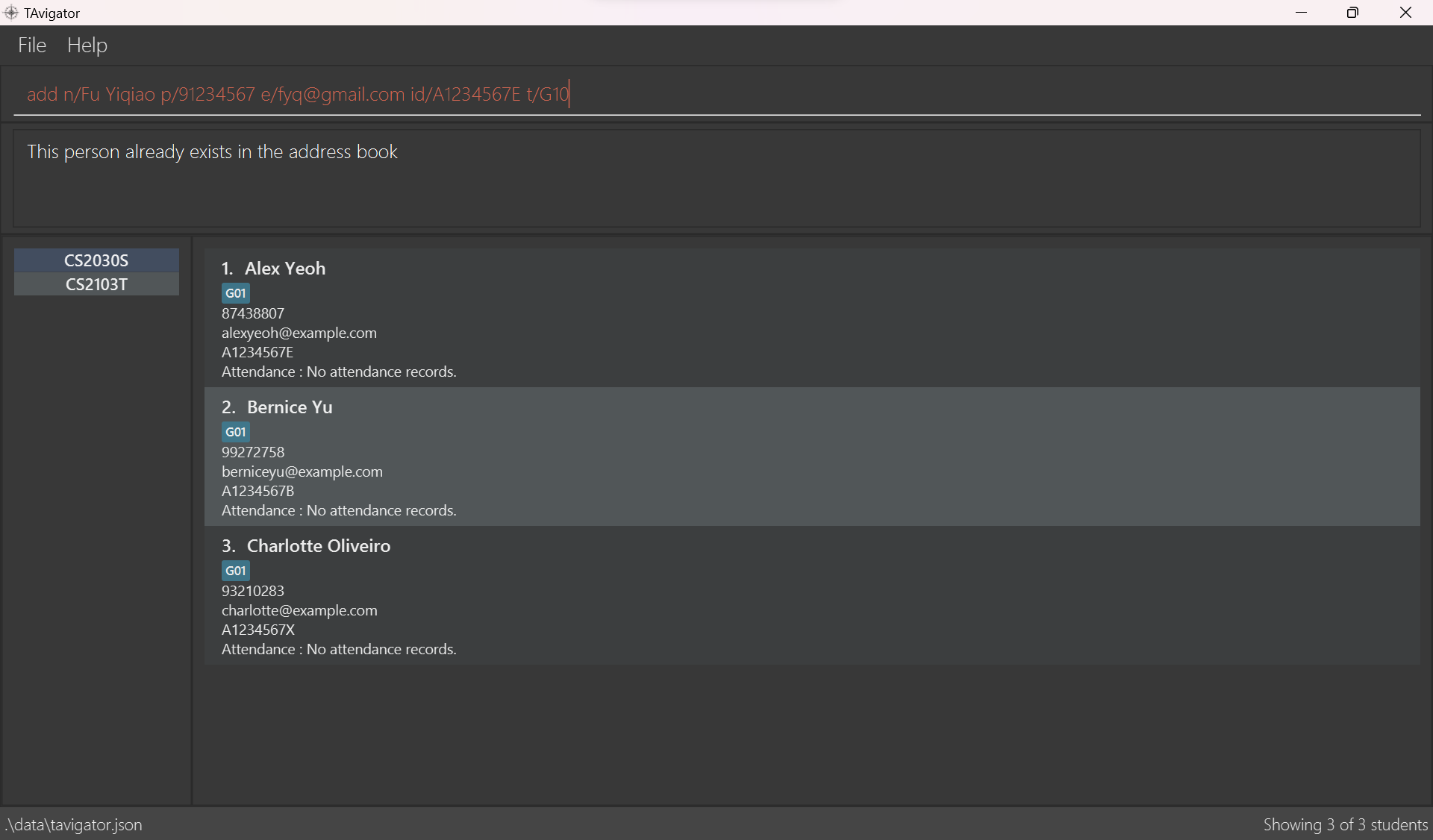Select the CS2103T module in sidebar
Screen dimensions: 1433x840
[96, 284]
